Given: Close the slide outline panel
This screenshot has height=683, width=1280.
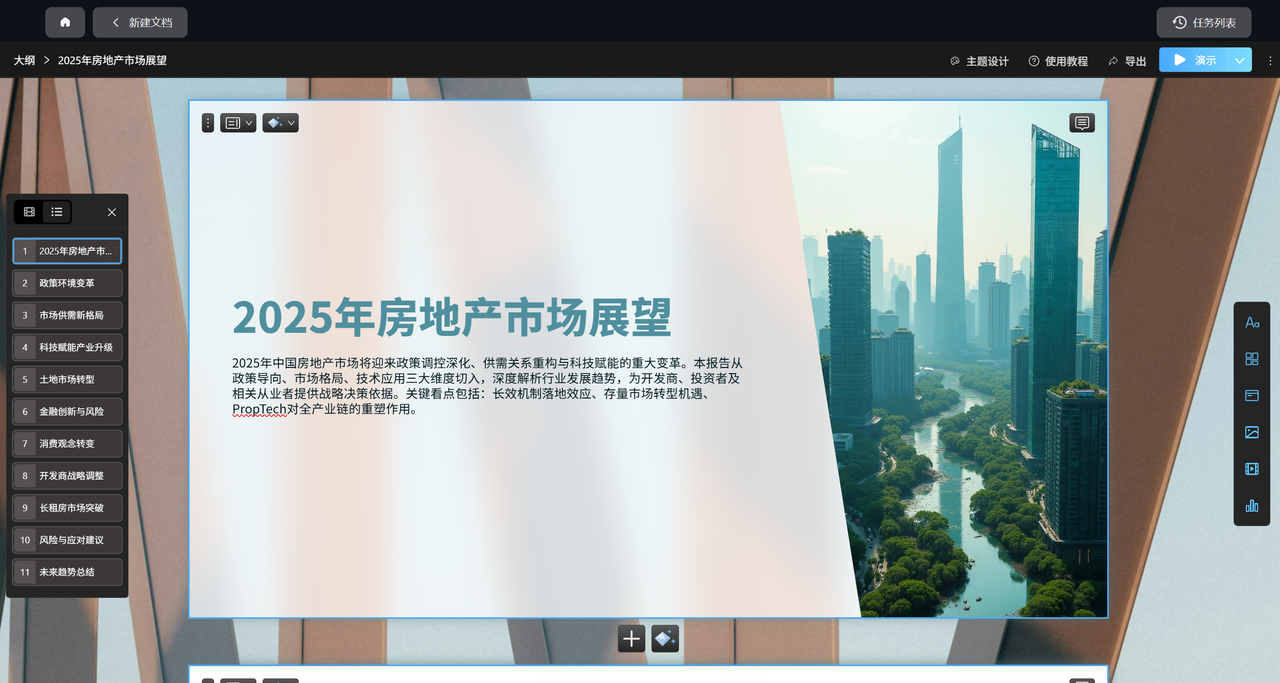Looking at the screenshot, I should coord(112,212).
